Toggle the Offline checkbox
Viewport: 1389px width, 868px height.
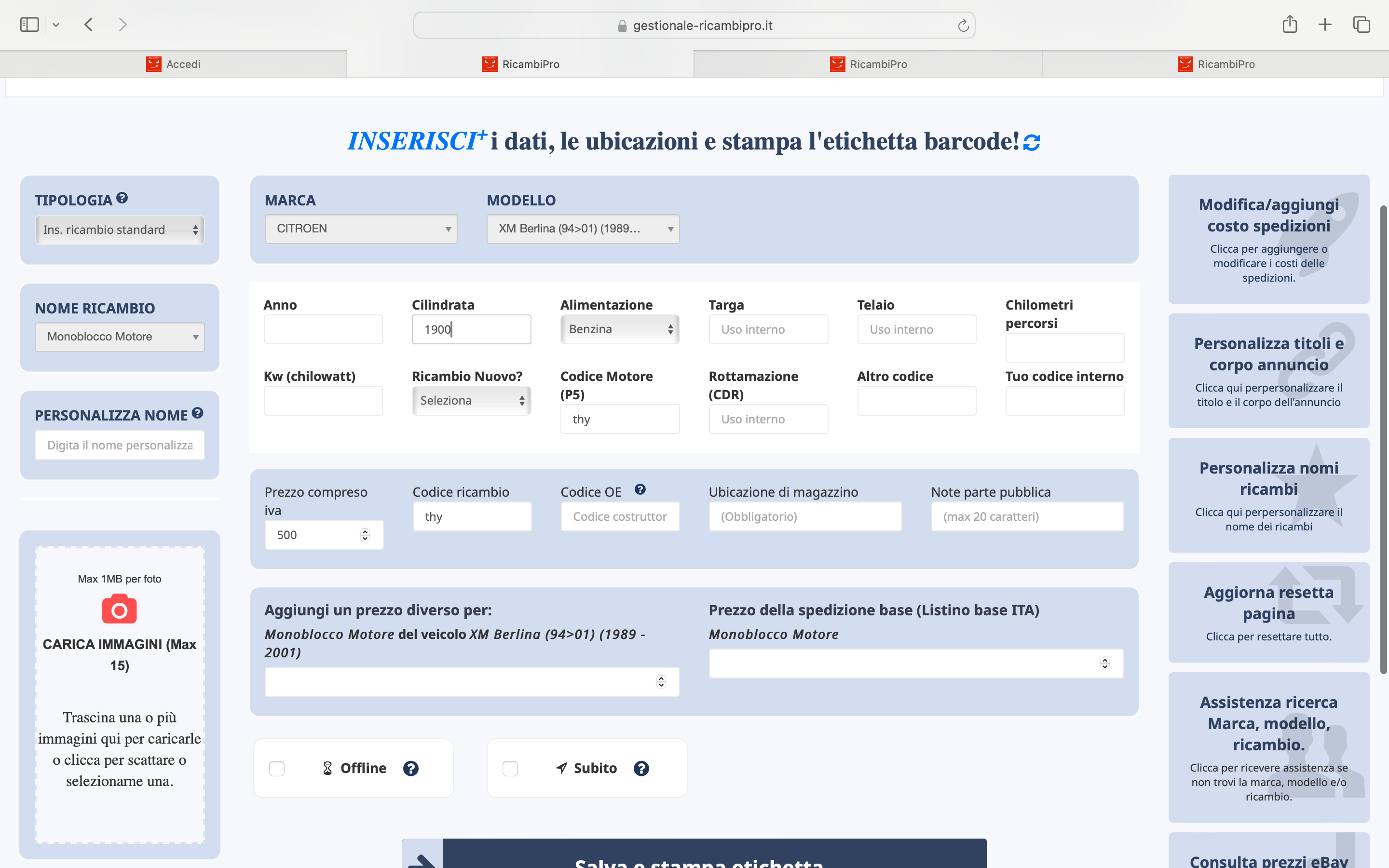click(x=277, y=768)
